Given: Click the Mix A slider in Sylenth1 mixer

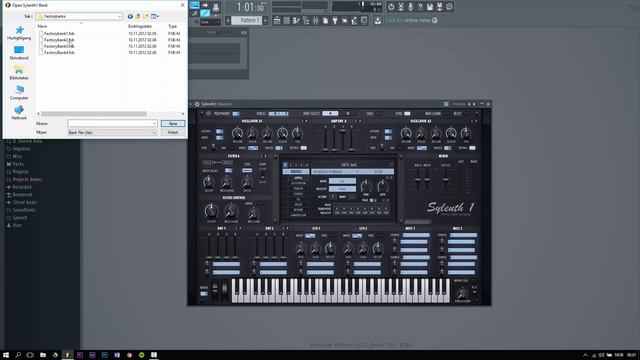Looking at the screenshot, I should [x=418, y=179].
